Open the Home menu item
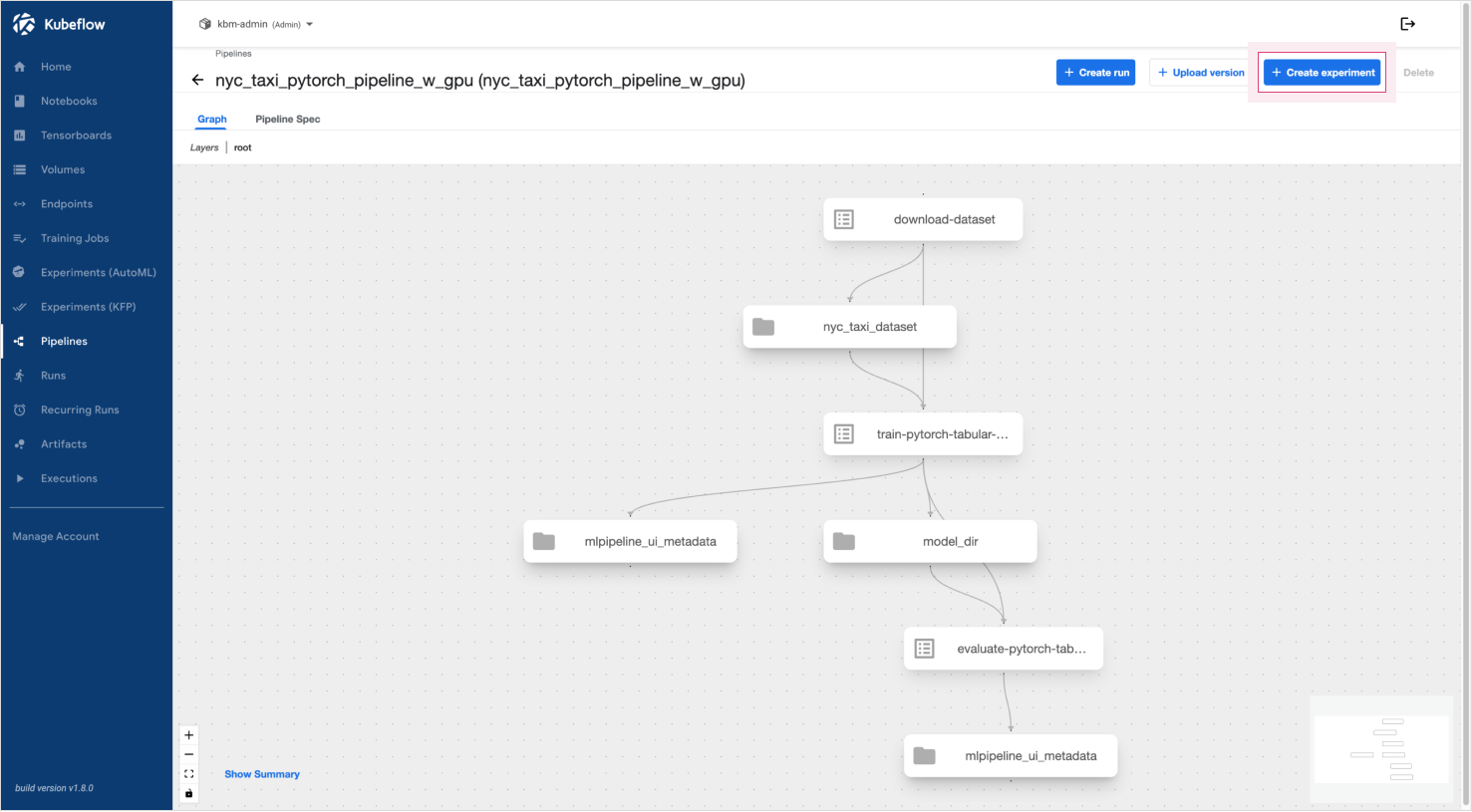Screen dimensions: 1472x812 pyautogui.click(x=87, y=67)
